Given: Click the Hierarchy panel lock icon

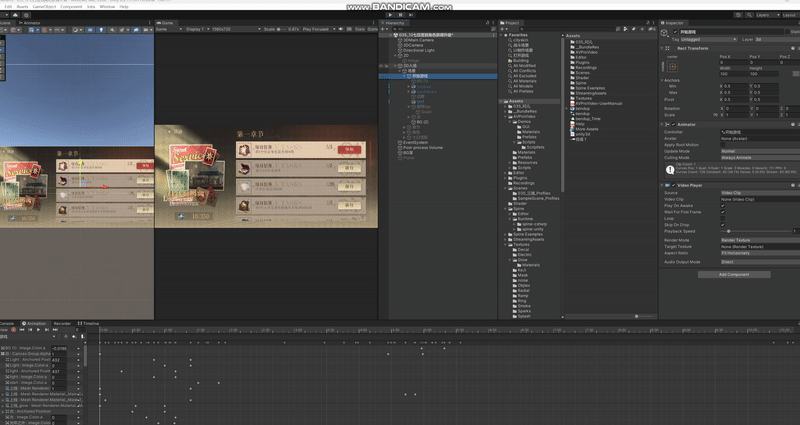Looking at the screenshot, I should pyautogui.click(x=487, y=22).
